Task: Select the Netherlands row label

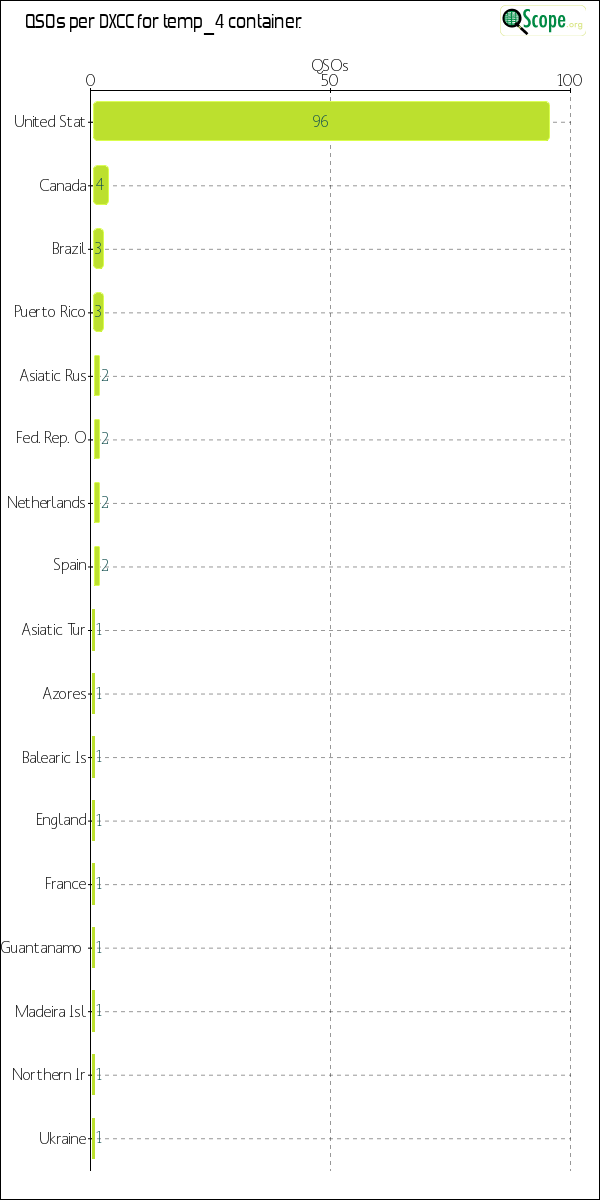Action: [46, 502]
